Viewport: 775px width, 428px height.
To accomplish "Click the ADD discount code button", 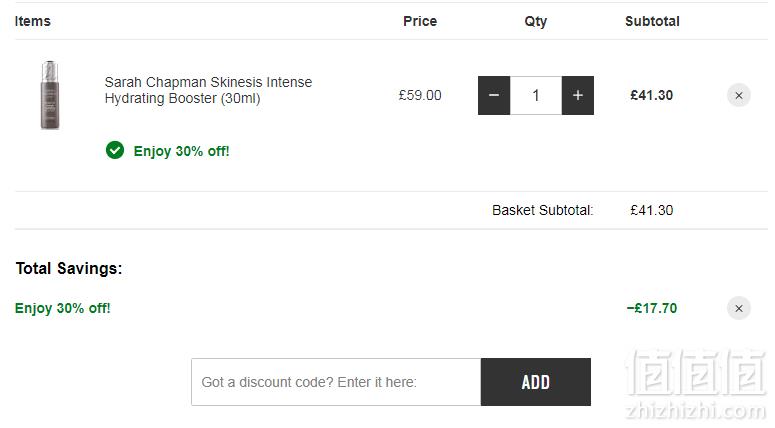I will [536, 382].
